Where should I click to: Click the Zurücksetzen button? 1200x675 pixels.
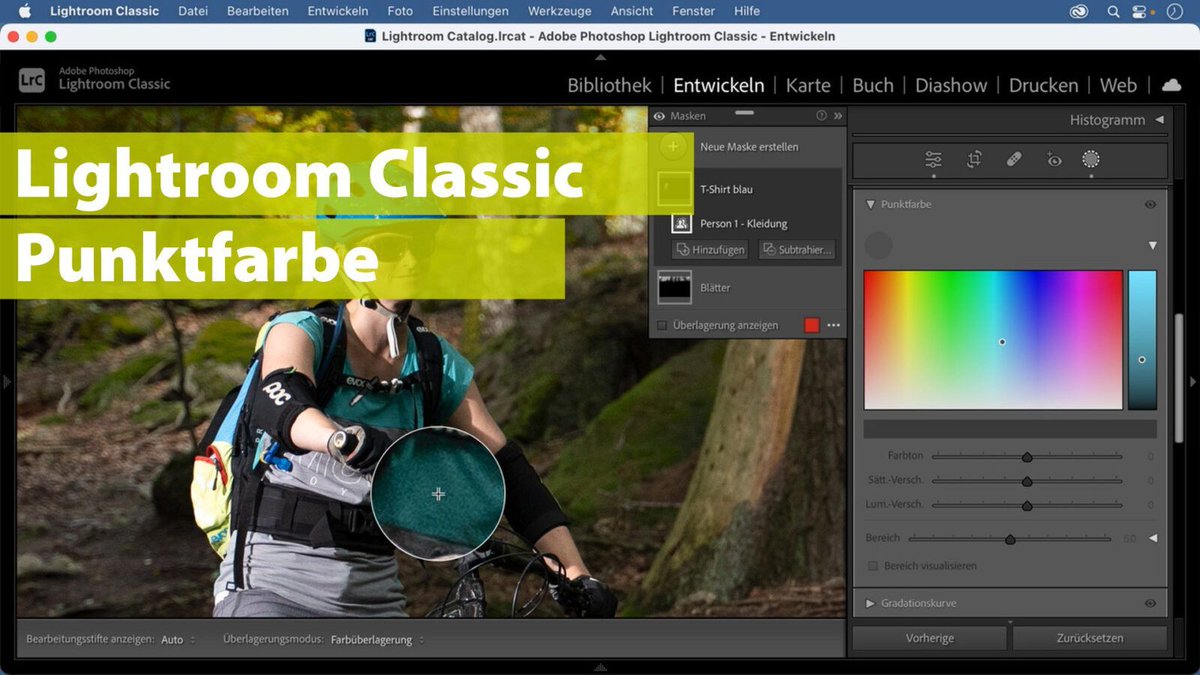pyautogui.click(x=1089, y=638)
